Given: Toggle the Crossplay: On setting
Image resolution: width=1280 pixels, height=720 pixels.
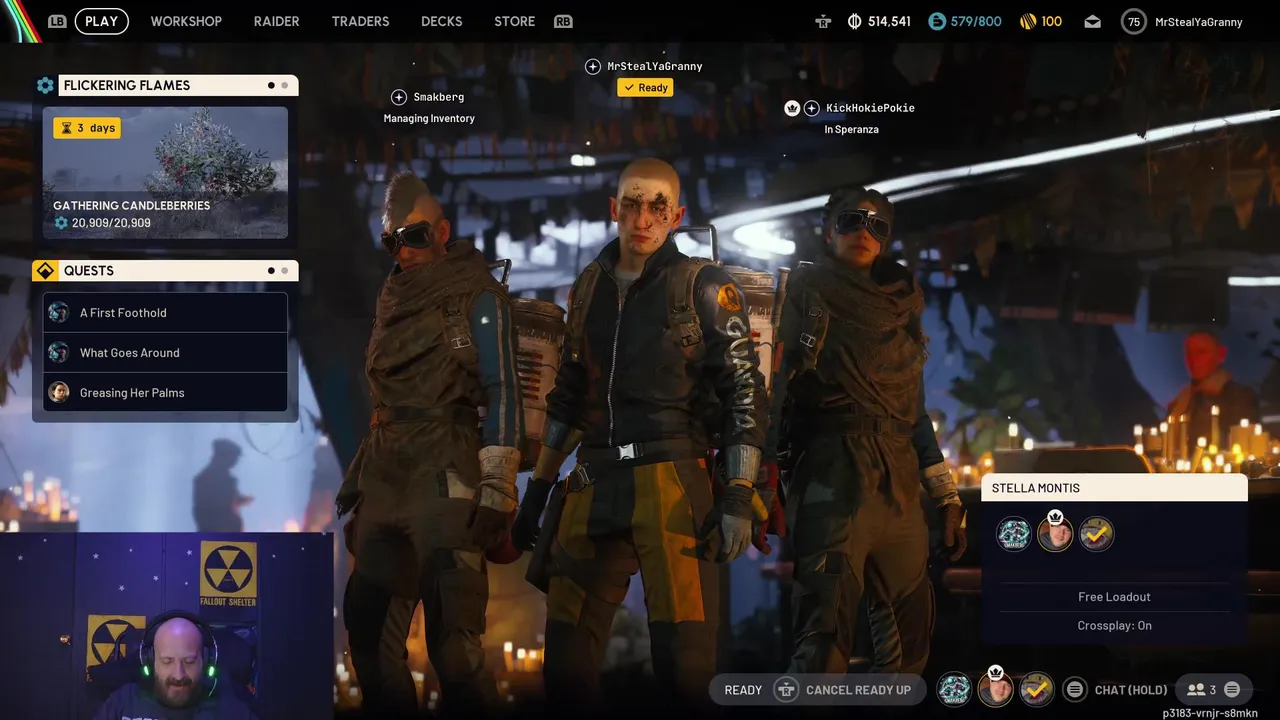Looking at the screenshot, I should tap(1114, 626).
